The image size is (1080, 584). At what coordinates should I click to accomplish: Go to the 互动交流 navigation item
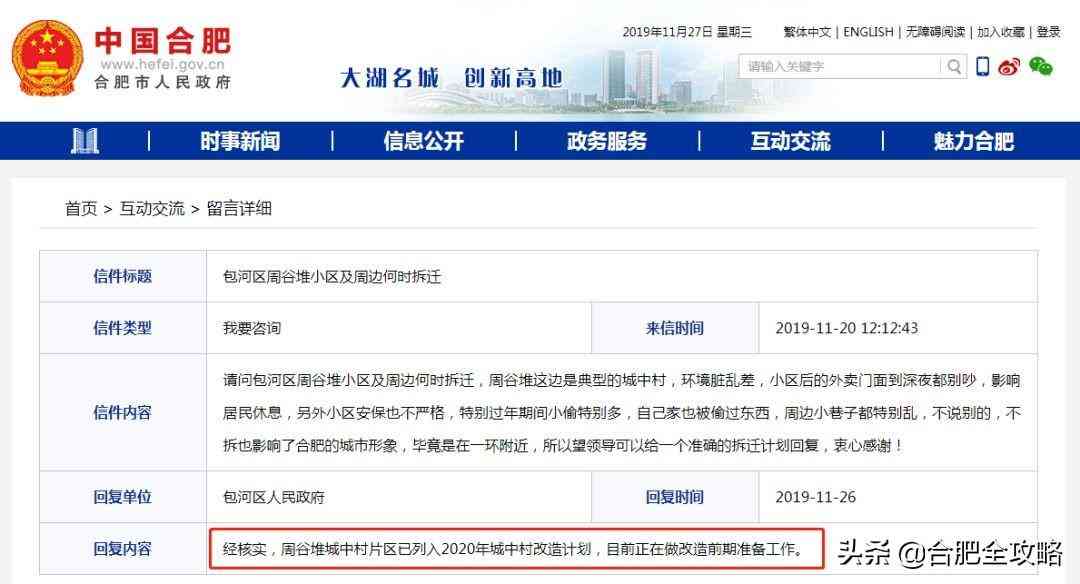pos(790,141)
